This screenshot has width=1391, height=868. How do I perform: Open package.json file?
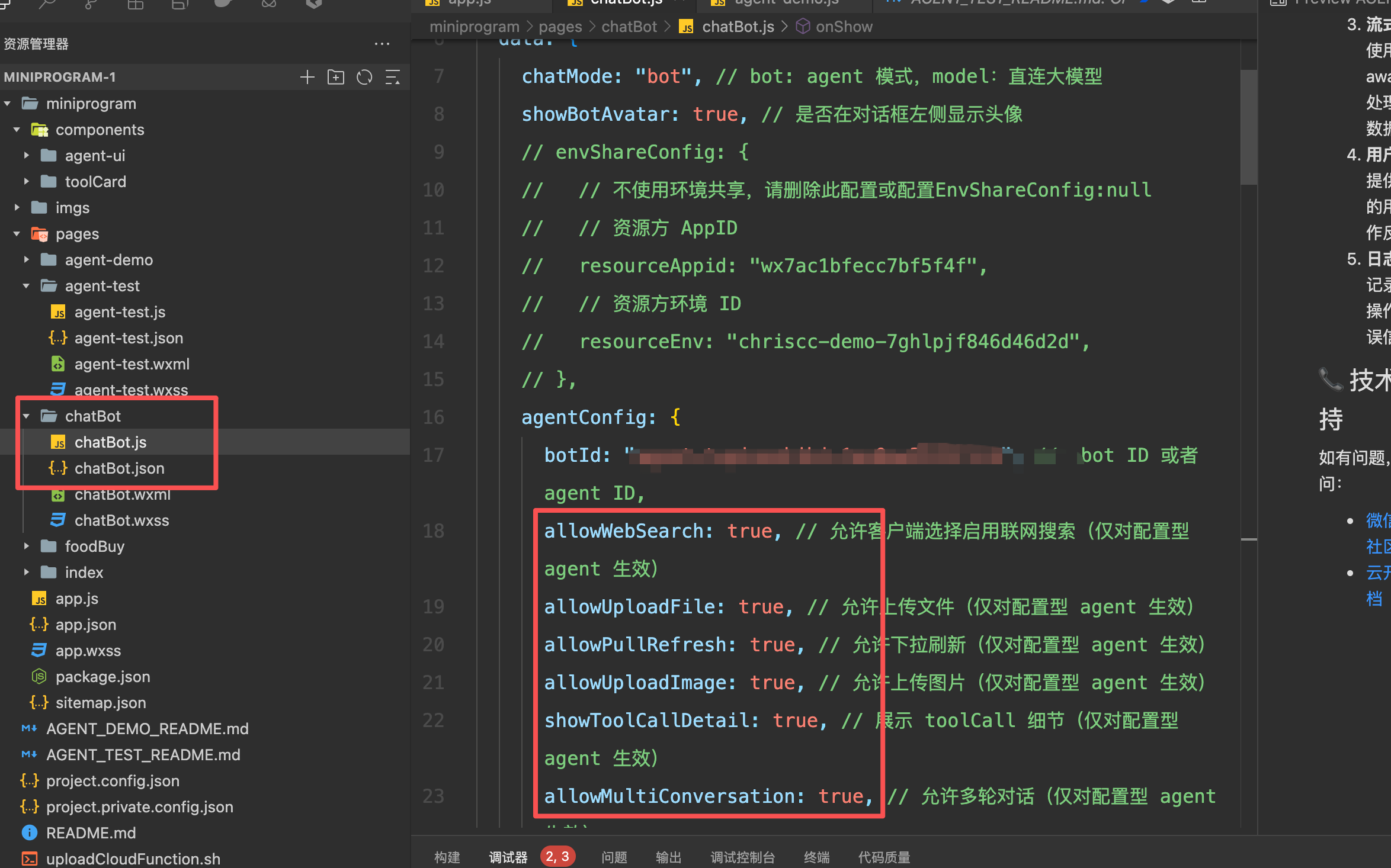click(102, 677)
